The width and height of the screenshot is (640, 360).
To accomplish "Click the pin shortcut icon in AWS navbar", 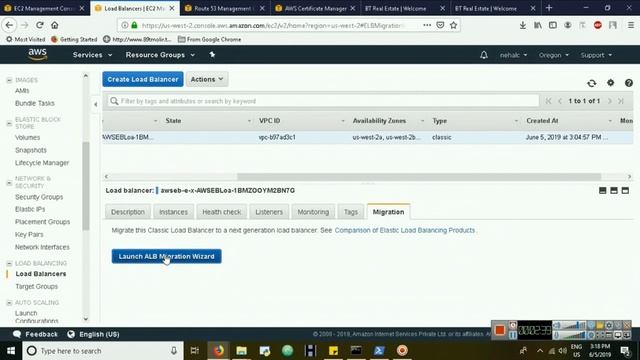I will (x=212, y=55).
